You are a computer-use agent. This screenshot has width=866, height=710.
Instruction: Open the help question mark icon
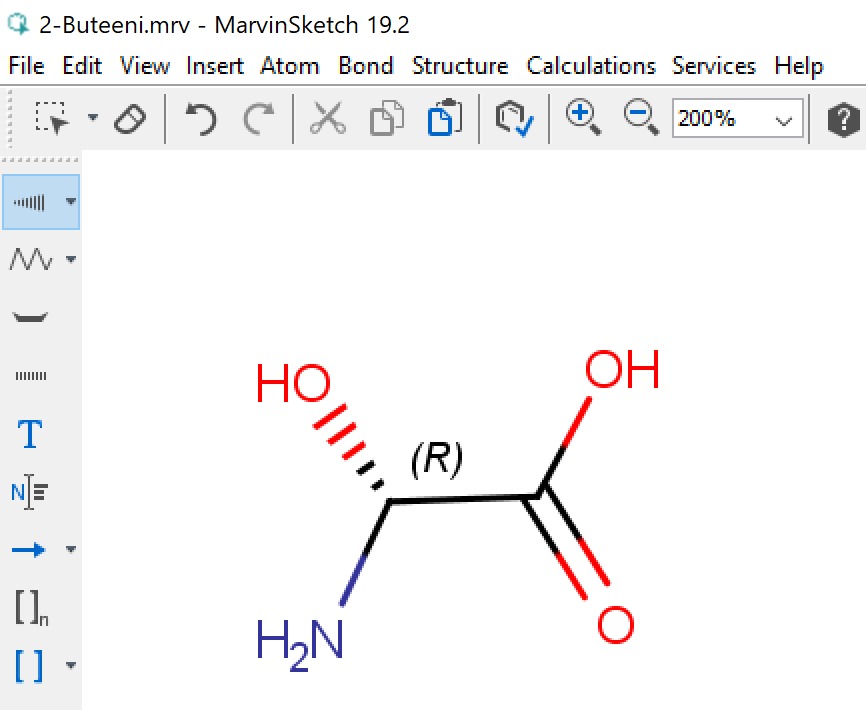point(843,119)
